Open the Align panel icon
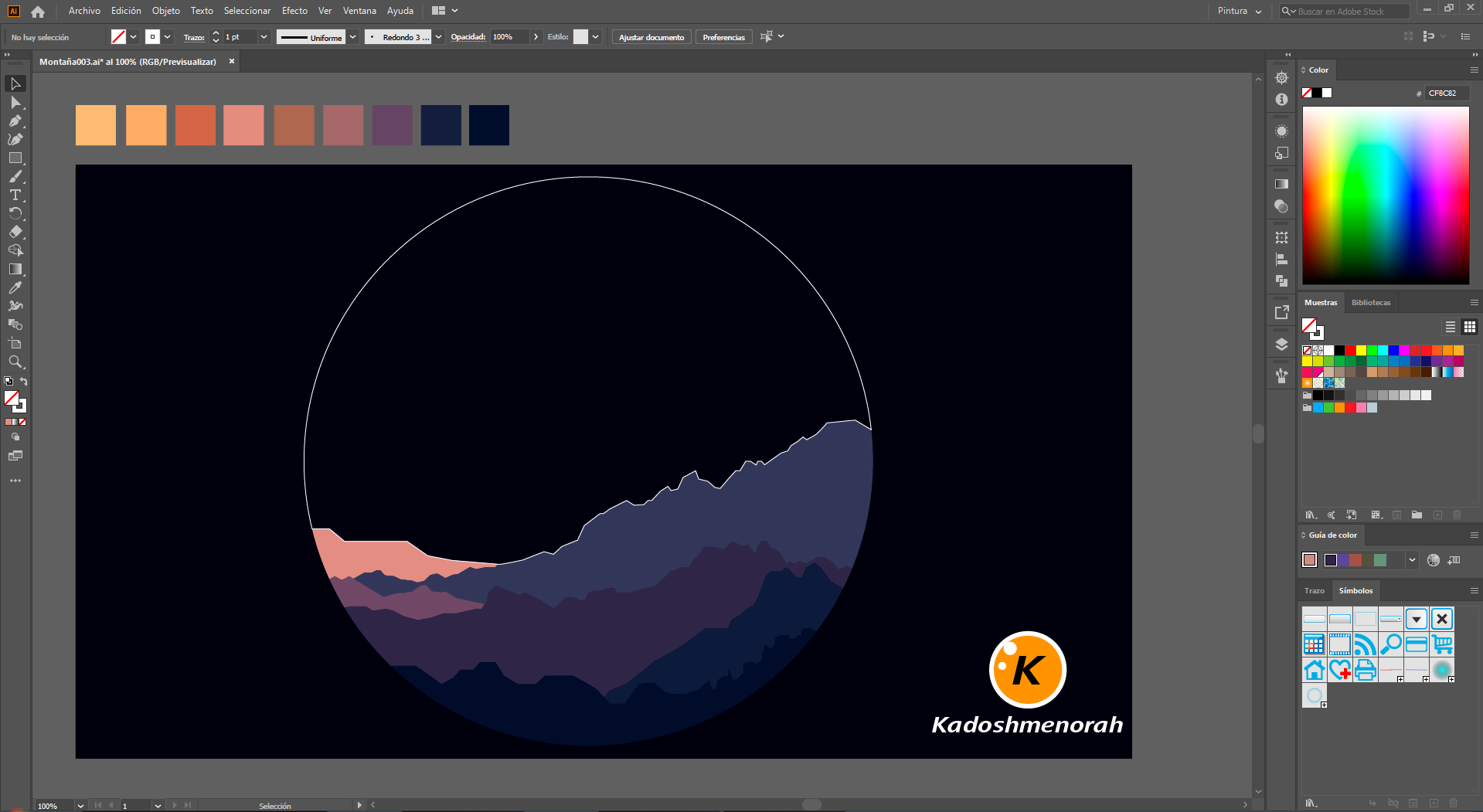The image size is (1483, 812). click(1281, 260)
